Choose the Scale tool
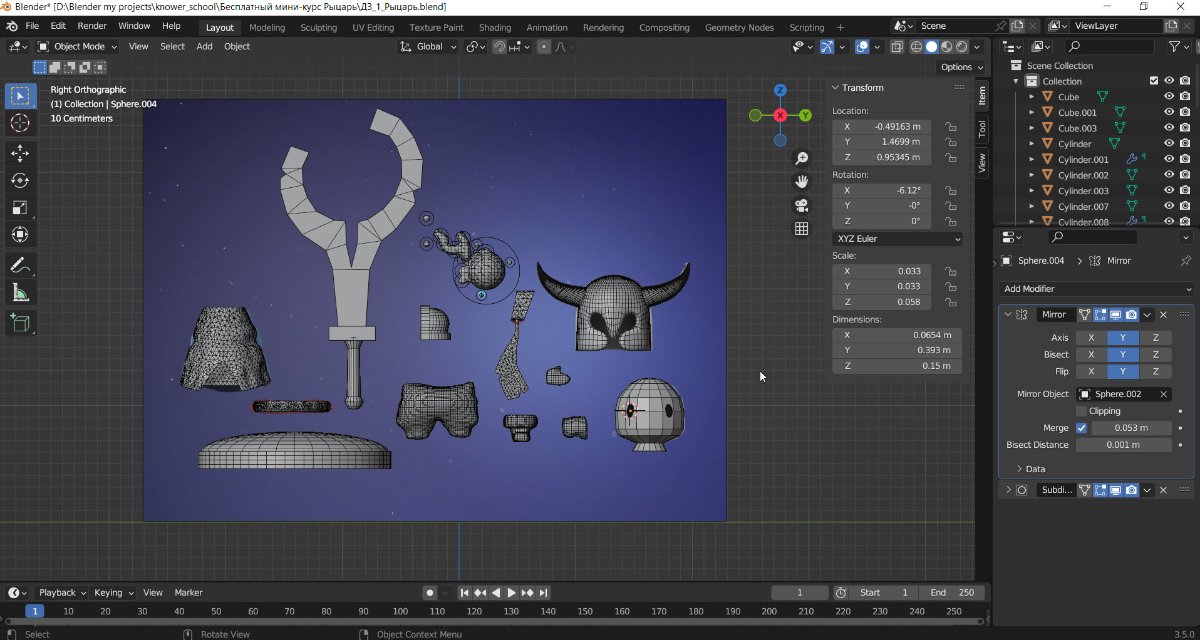The height and width of the screenshot is (640, 1200). 19,208
